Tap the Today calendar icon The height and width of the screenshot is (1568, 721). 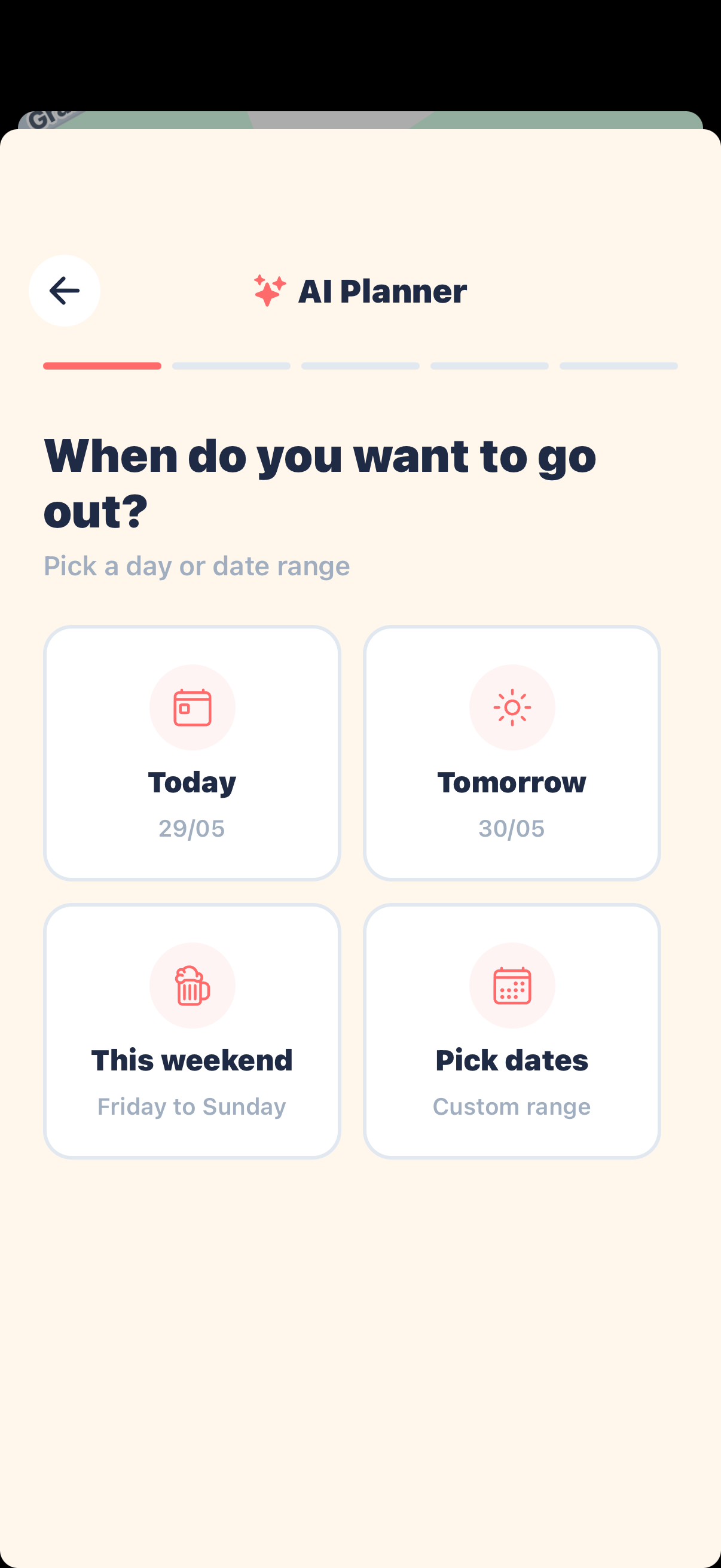coord(193,707)
